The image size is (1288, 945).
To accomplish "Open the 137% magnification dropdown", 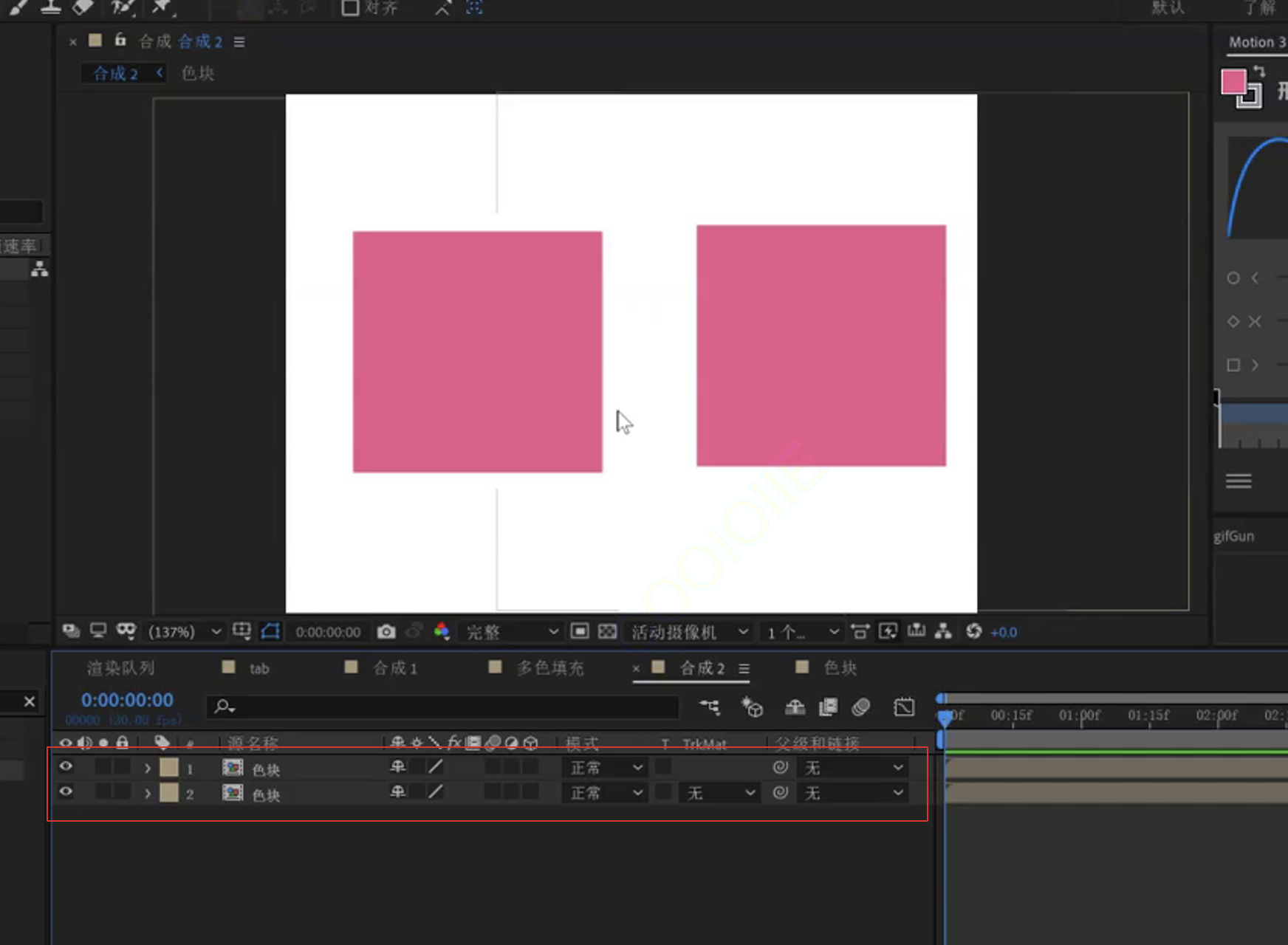I will [x=185, y=632].
